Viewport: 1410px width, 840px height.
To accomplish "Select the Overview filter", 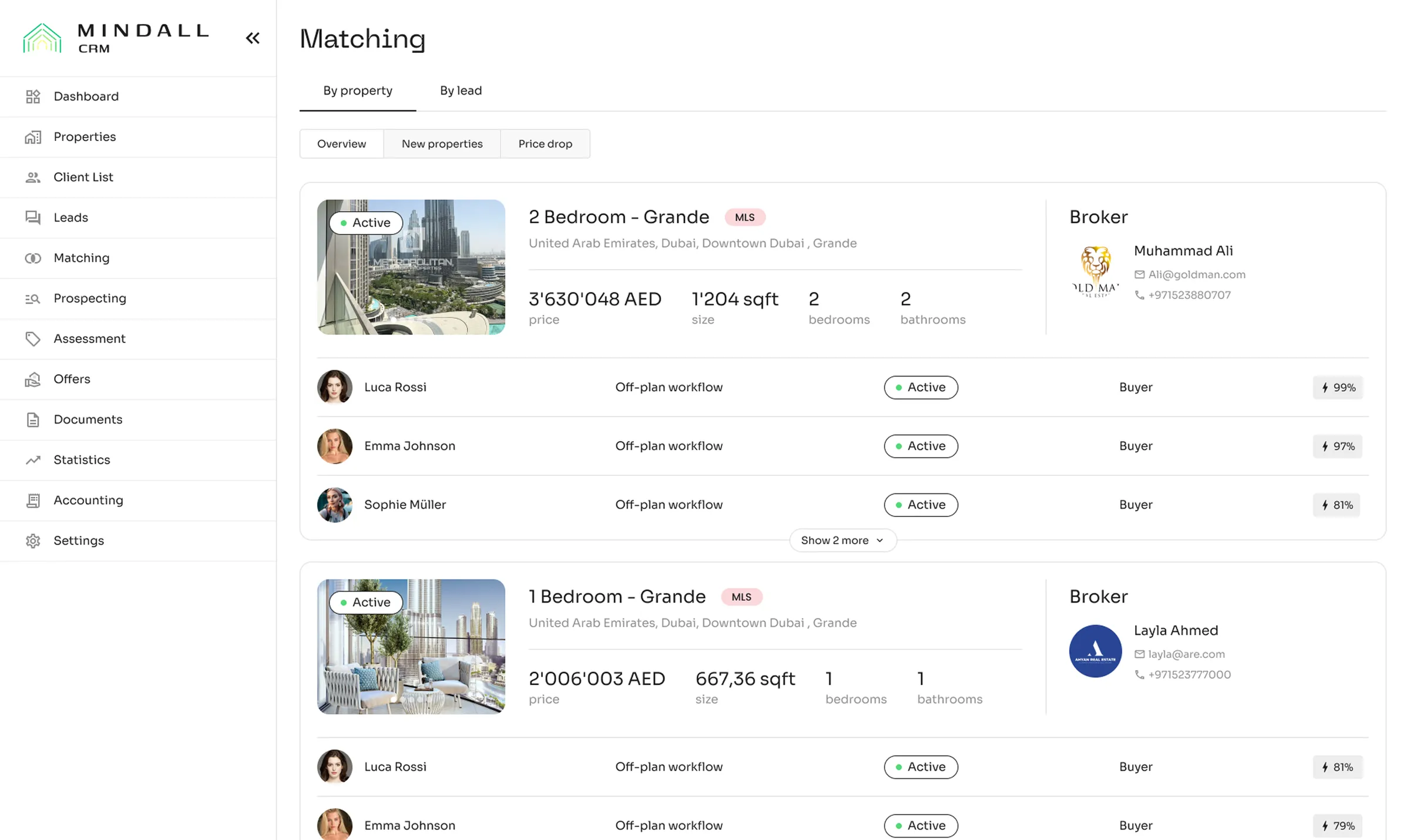I will [x=341, y=144].
